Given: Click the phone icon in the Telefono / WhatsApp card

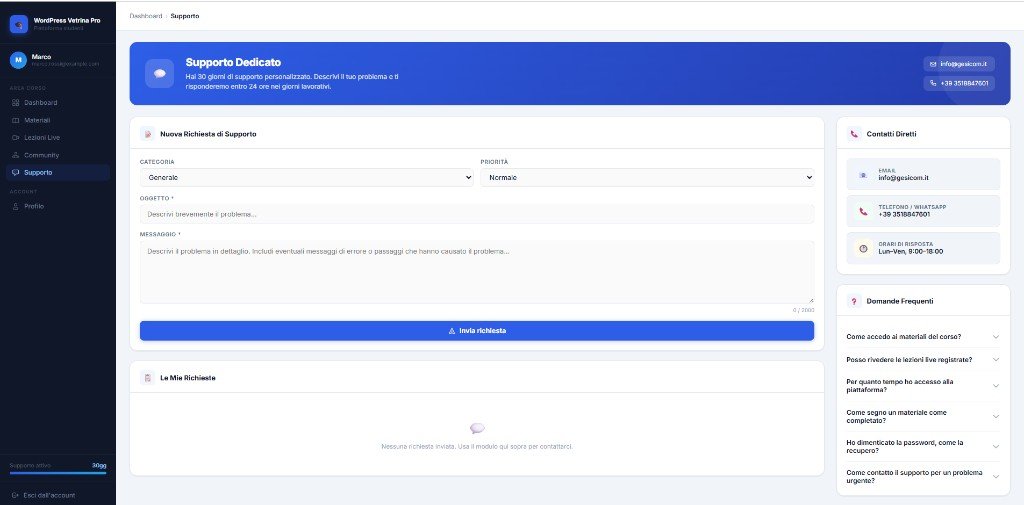Looking at the screenshot, I should click(x=863, y=211).
